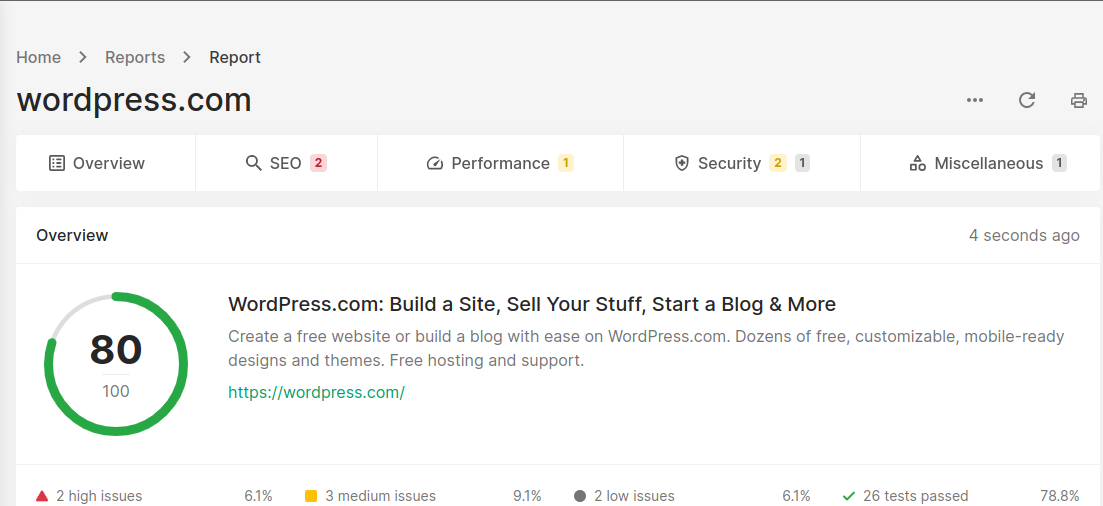Click the green tests passed checkmark
Image resolution: width=1103 pixels, height=506 pixels.
tap(849, 496)
